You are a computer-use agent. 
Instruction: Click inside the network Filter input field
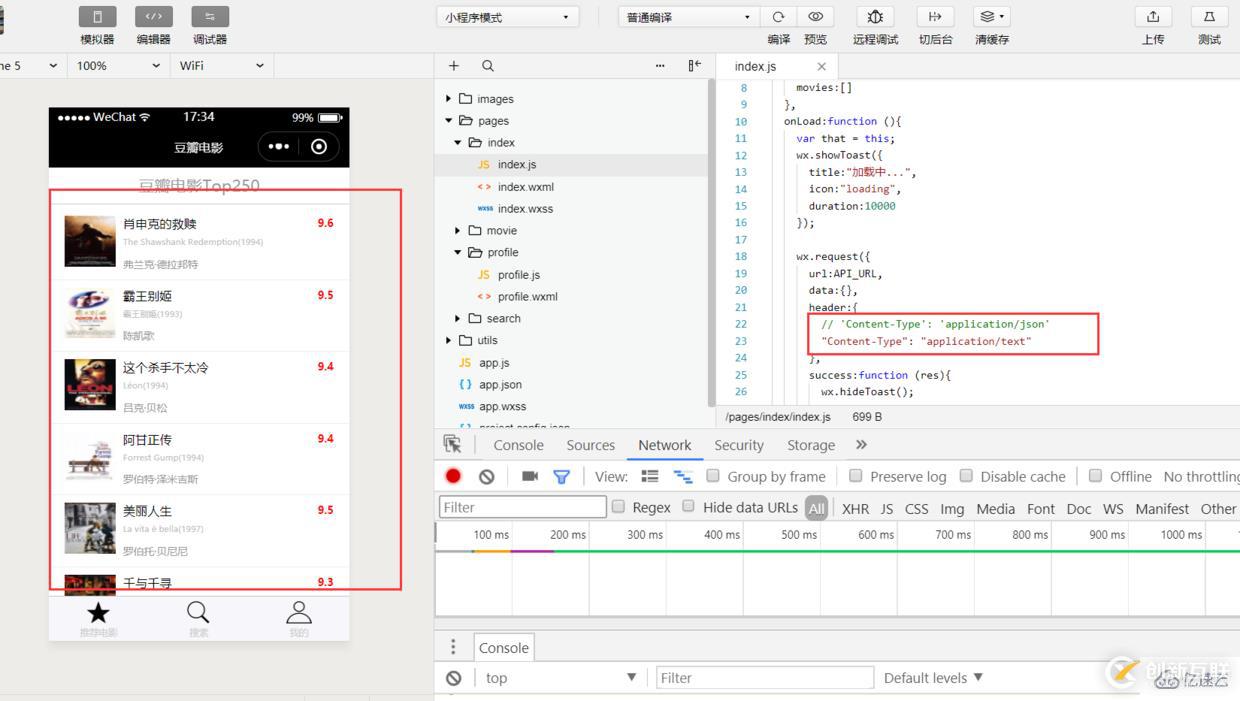pos(522,507)
